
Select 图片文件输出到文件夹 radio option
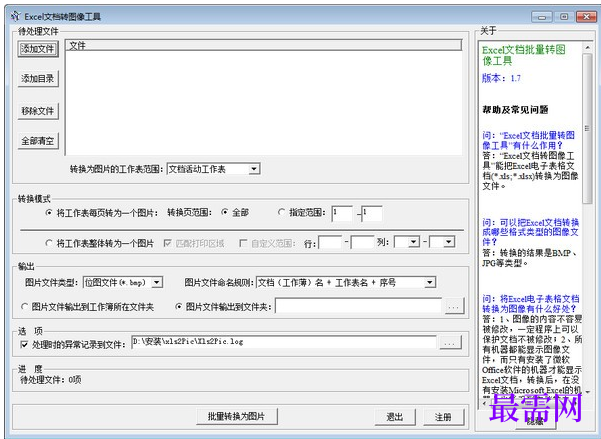179,307
